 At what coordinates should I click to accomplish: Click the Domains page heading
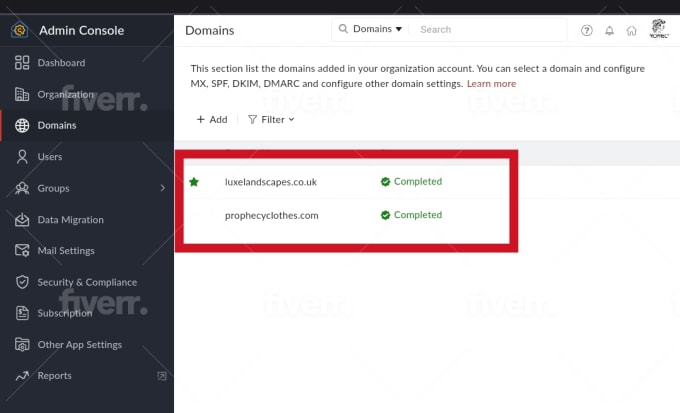209,30
